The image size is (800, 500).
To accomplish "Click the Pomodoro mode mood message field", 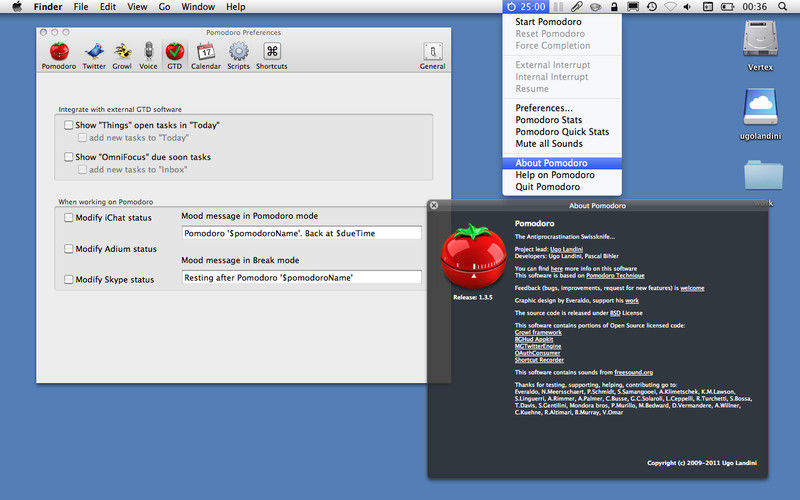I will click(302, 233).
